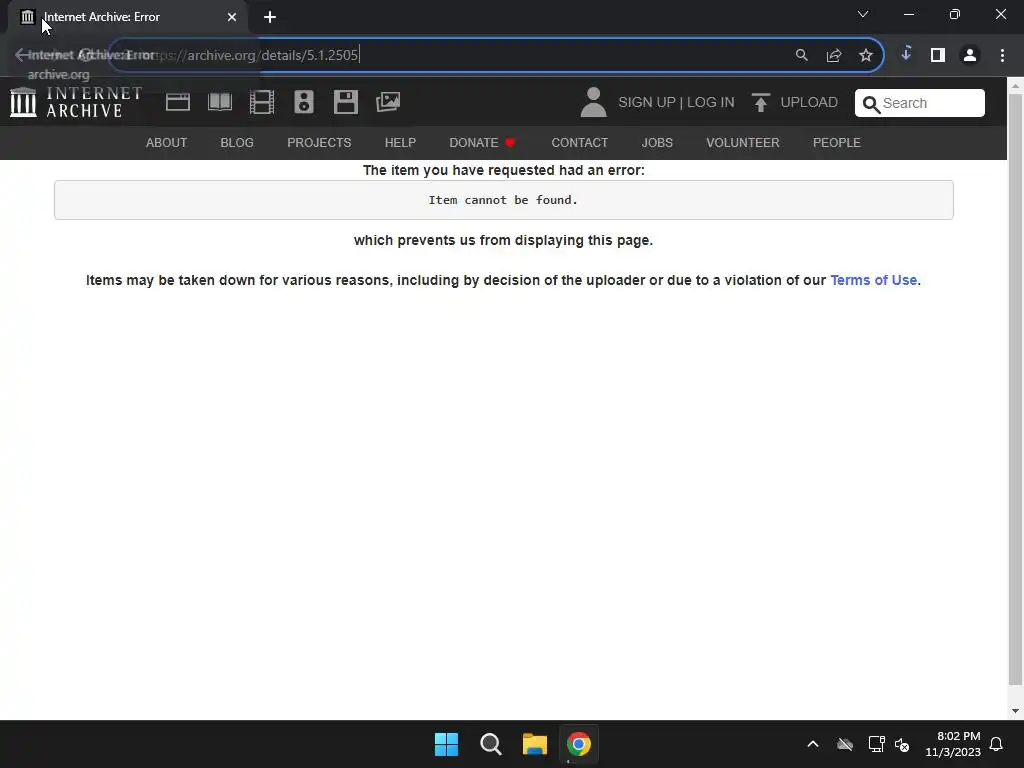Open the Web (Wayback Machine) media icon
The width and height of the screenshot is (1024, 768).
click(x=178, y=103)
